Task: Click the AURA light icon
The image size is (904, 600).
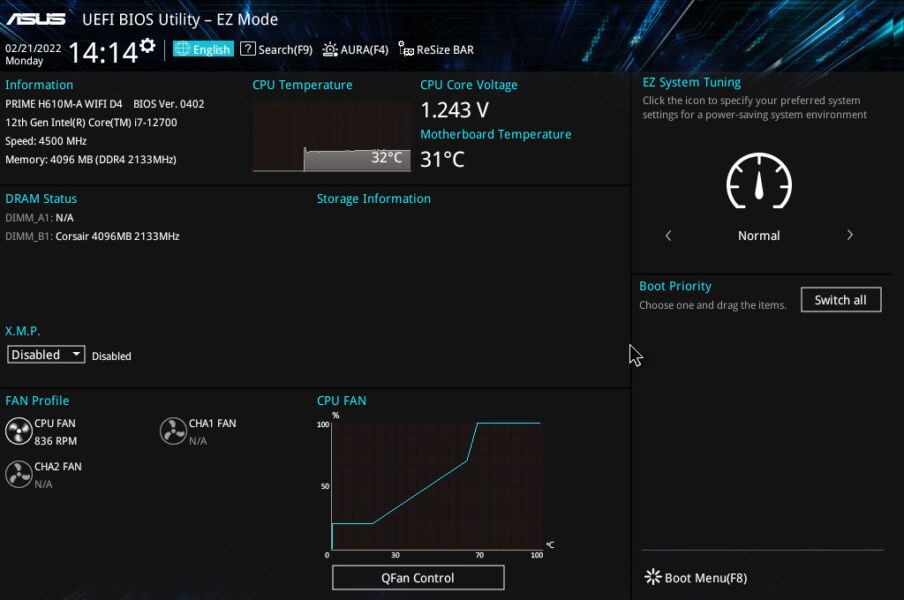Action: point(330,50)
